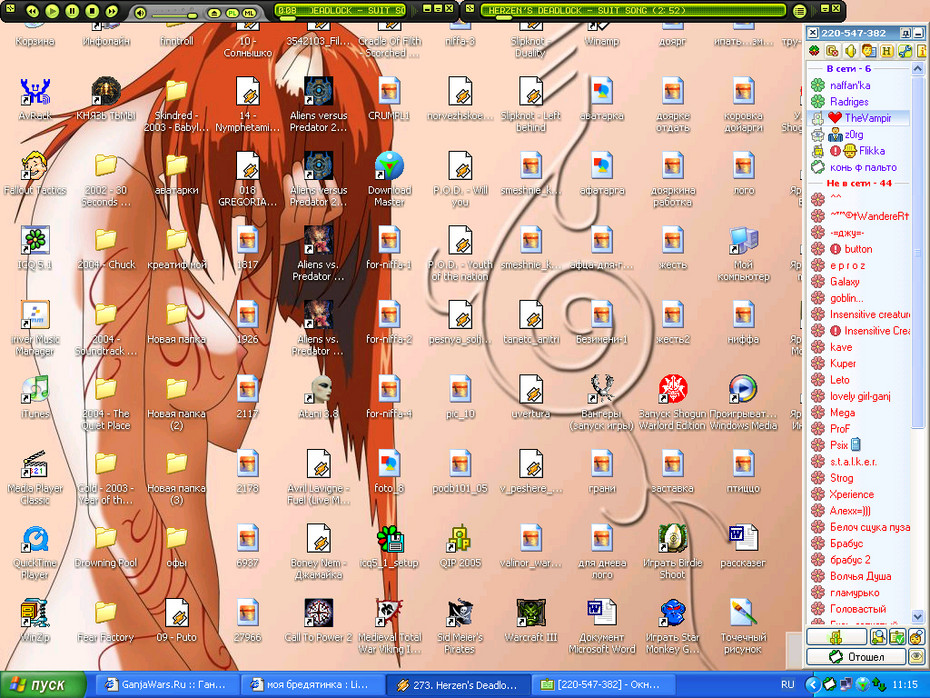Screen dimensions: 930x698
Task: Switch to the GanjaWars.Ru taskbar window
Action: [167, 684]
